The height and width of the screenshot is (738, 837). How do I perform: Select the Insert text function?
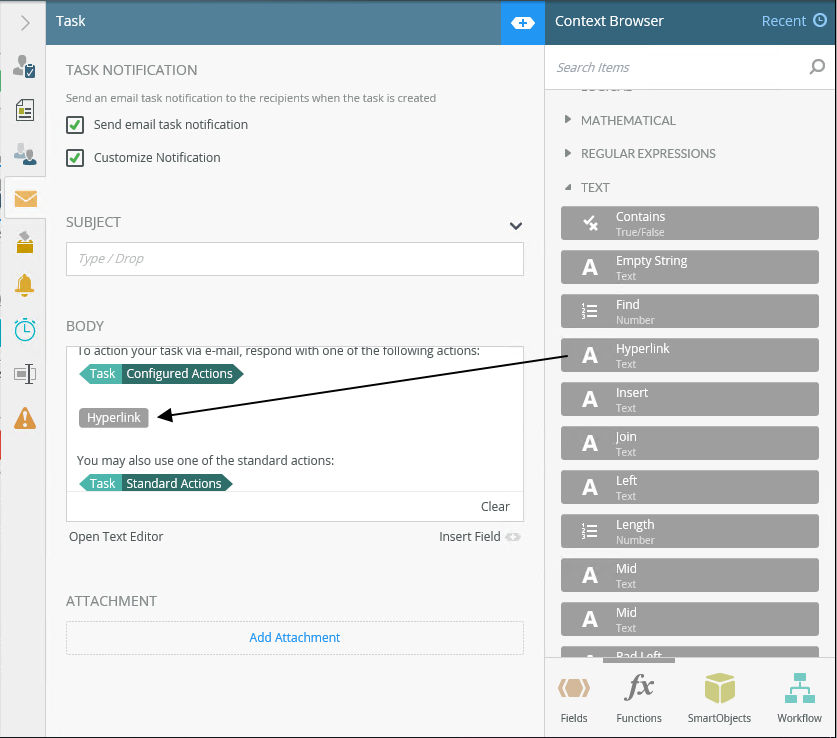(x=690, y=399)
